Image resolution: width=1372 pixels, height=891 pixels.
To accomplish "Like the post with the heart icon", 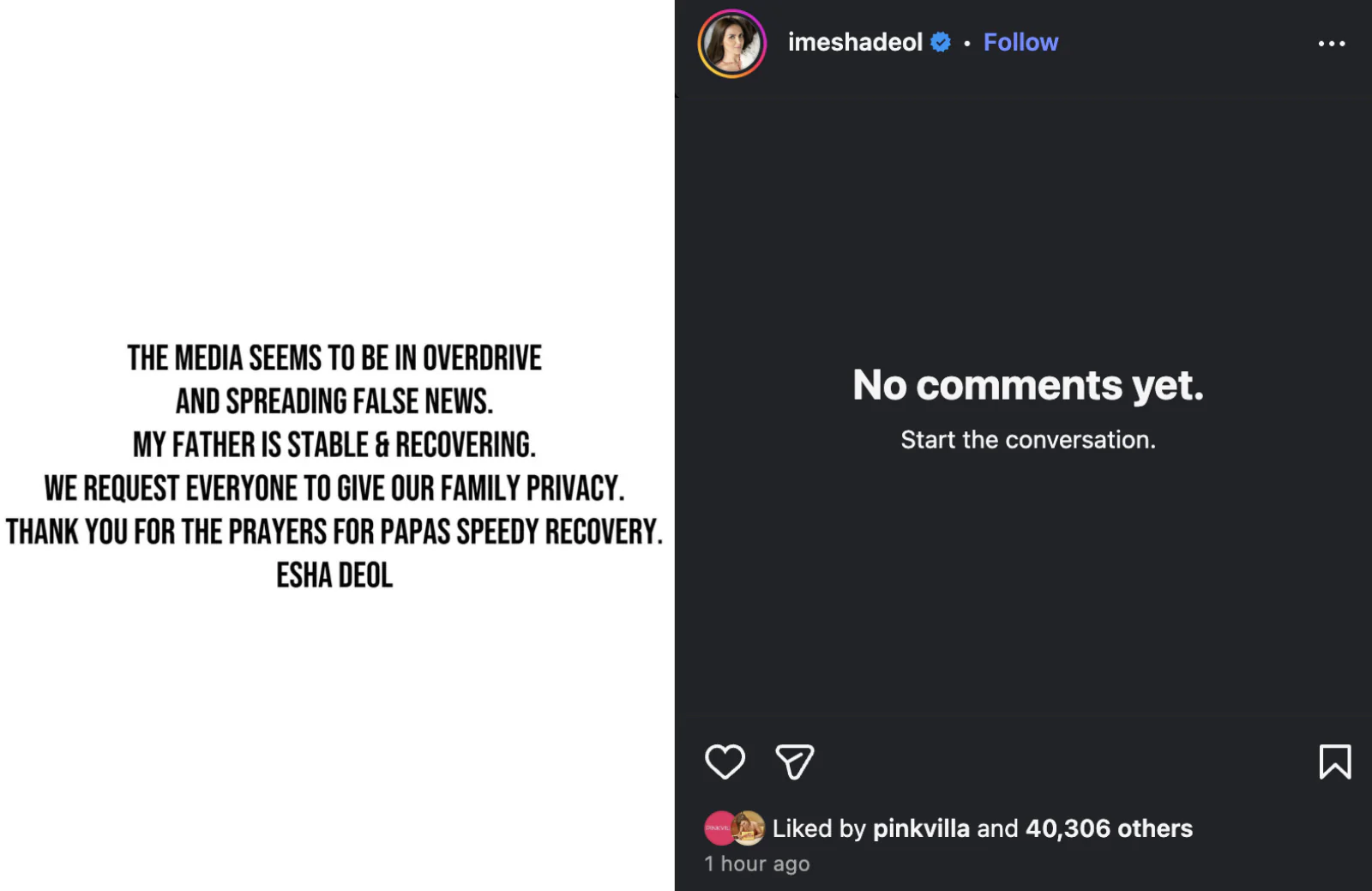I will [725, 761].
